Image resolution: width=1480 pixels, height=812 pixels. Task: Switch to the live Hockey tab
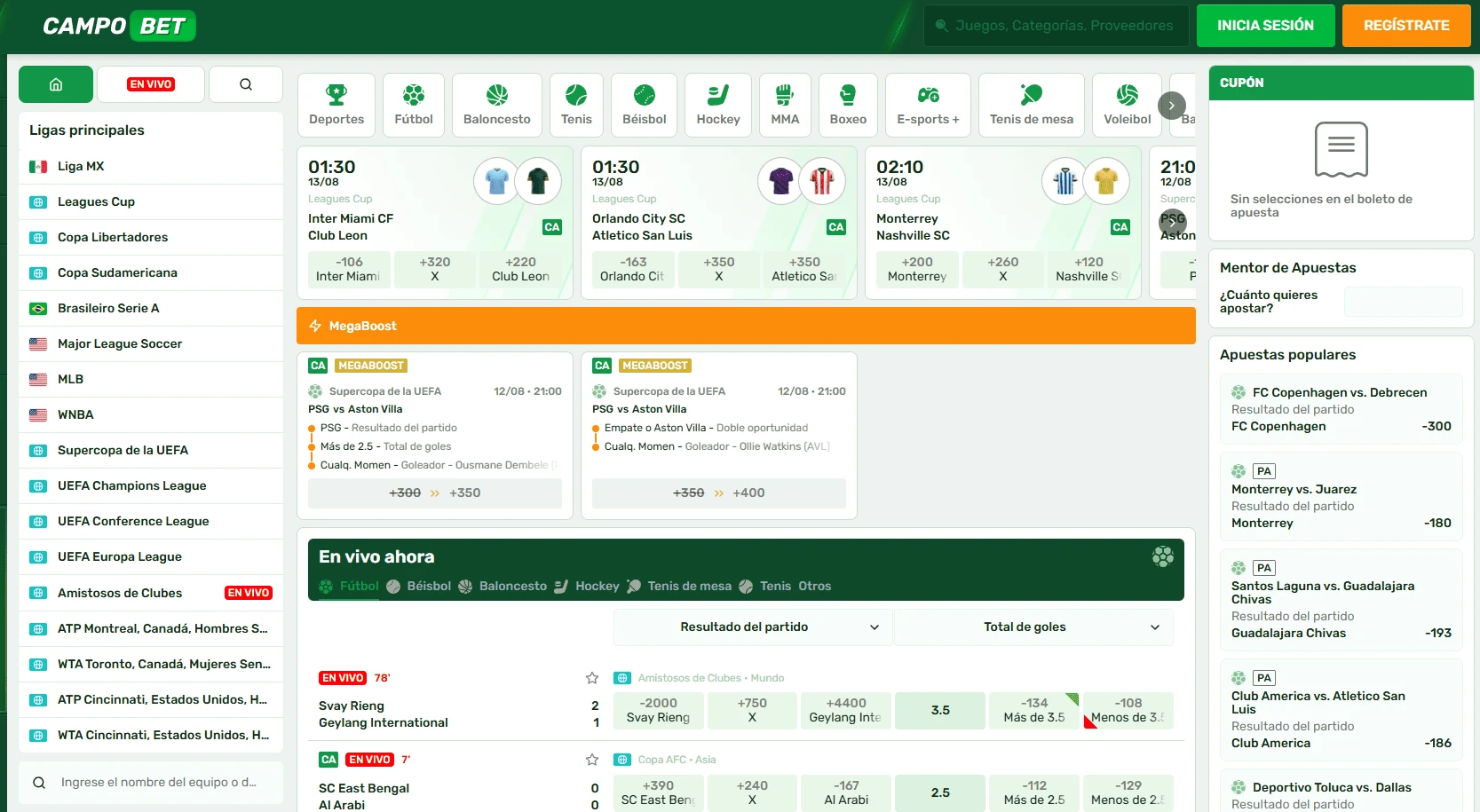587,587
